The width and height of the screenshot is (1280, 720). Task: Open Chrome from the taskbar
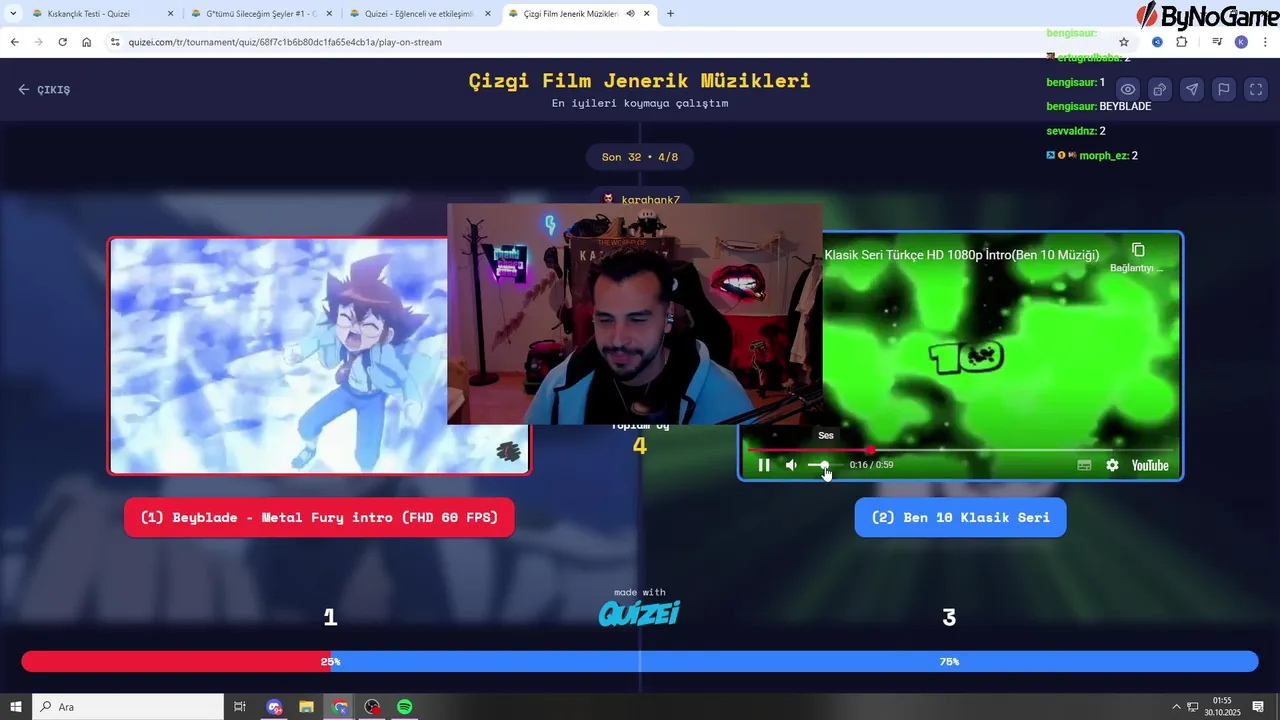[x=340, y=707]
